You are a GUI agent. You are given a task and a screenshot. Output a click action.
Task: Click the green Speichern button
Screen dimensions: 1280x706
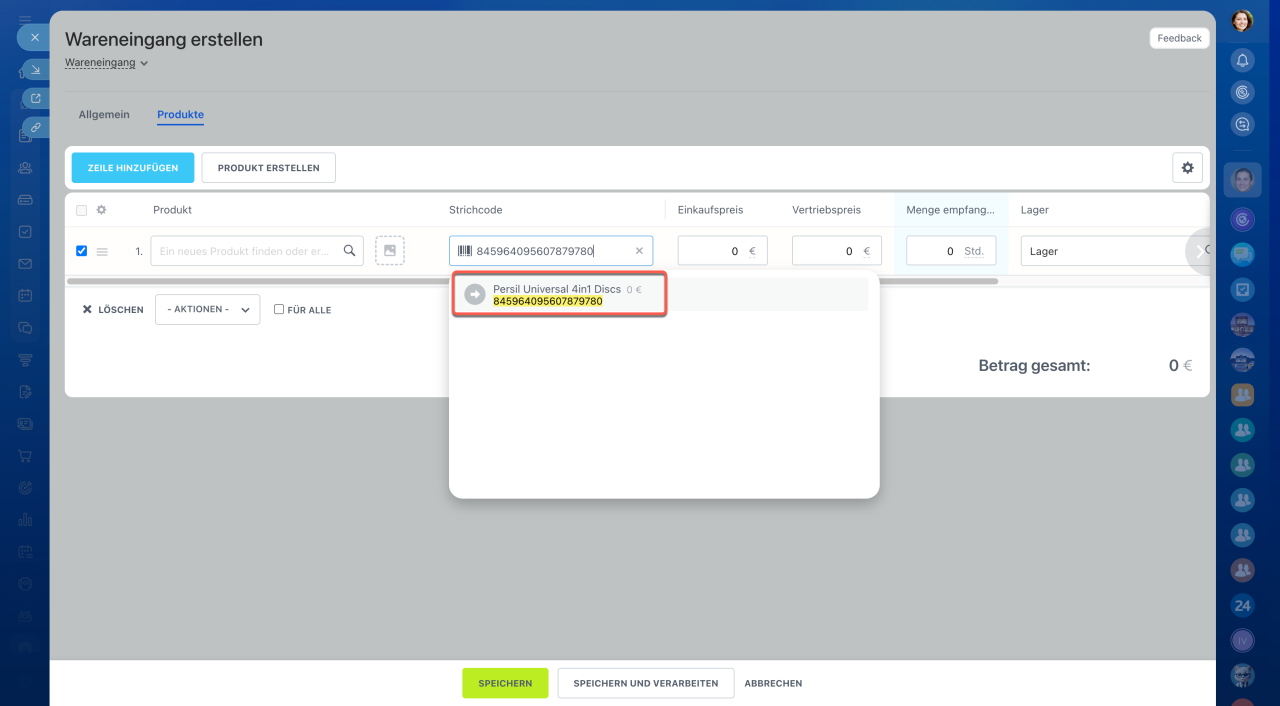(505, 683)
